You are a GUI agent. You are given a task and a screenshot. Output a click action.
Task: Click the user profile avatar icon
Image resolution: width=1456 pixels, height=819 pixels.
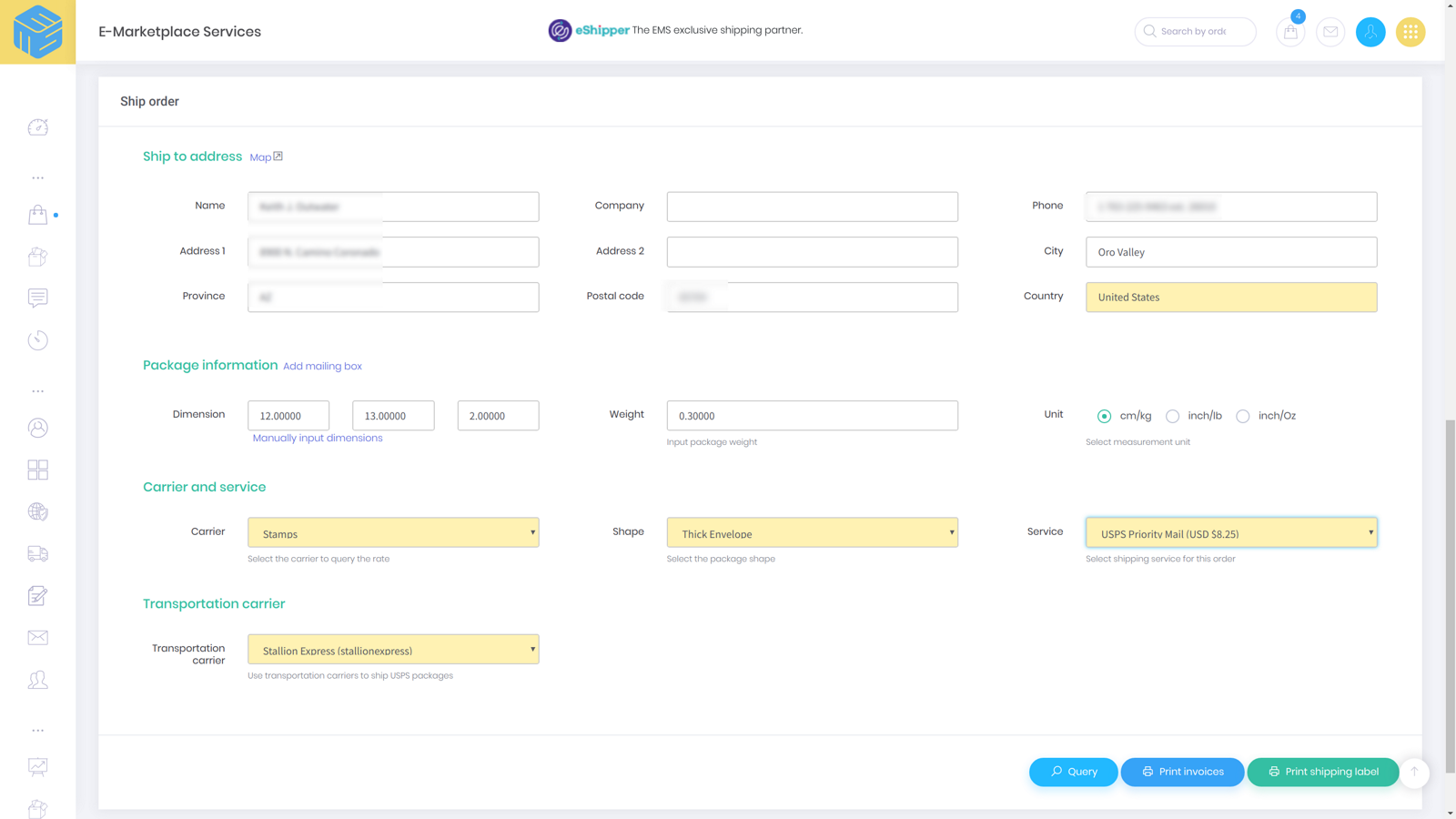point(1370,32)
